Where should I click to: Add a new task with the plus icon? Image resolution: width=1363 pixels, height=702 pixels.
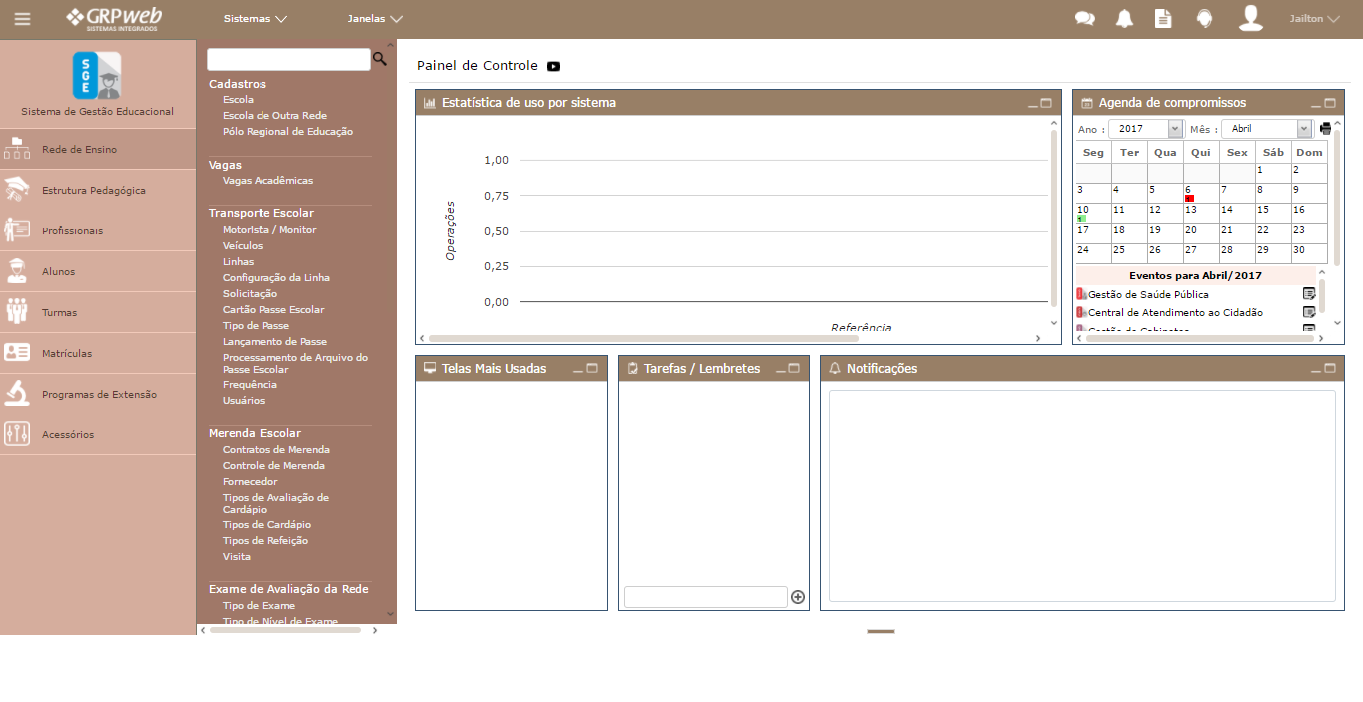pyautogui.click(x=798, y=597)
